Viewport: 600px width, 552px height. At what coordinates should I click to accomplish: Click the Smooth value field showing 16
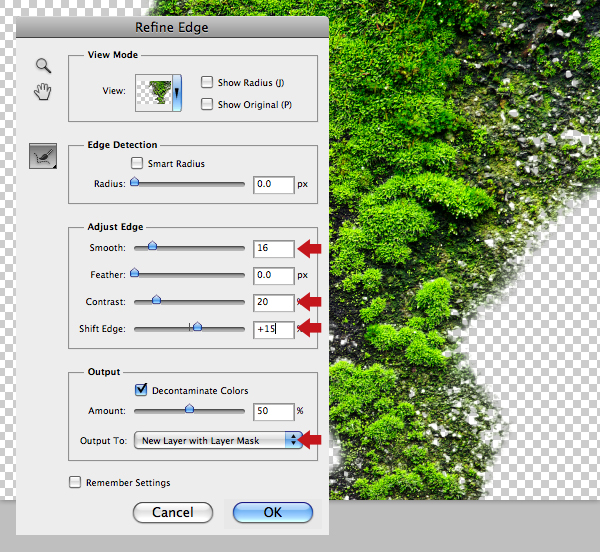tap(274, 249)
